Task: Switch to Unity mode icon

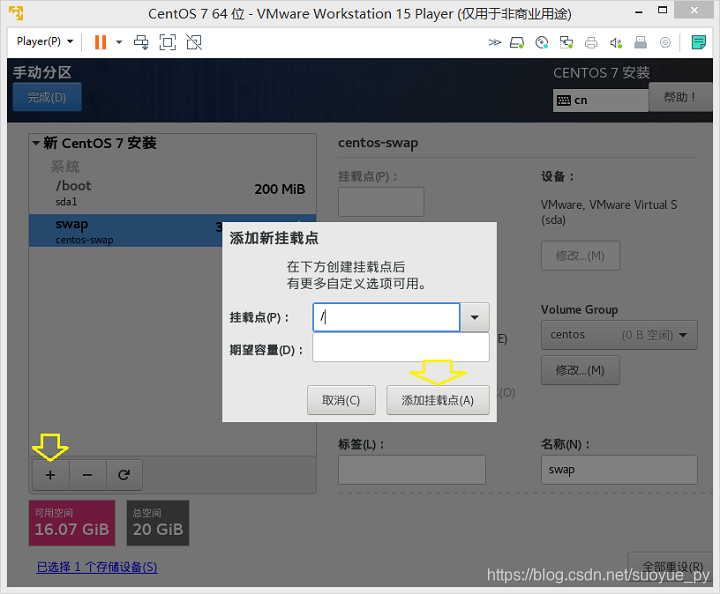Action: point(194,42)
